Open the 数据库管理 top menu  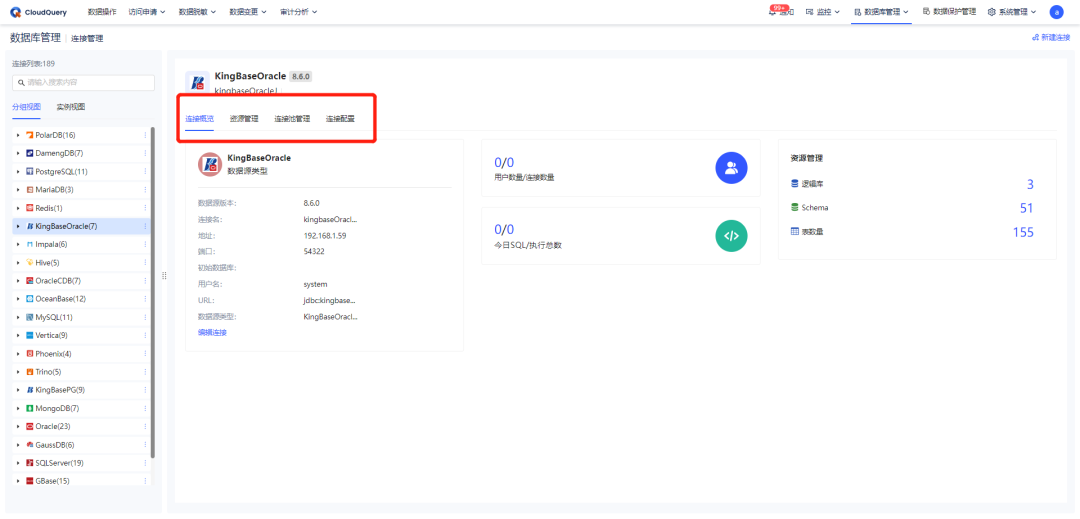[x=881, y=12]
